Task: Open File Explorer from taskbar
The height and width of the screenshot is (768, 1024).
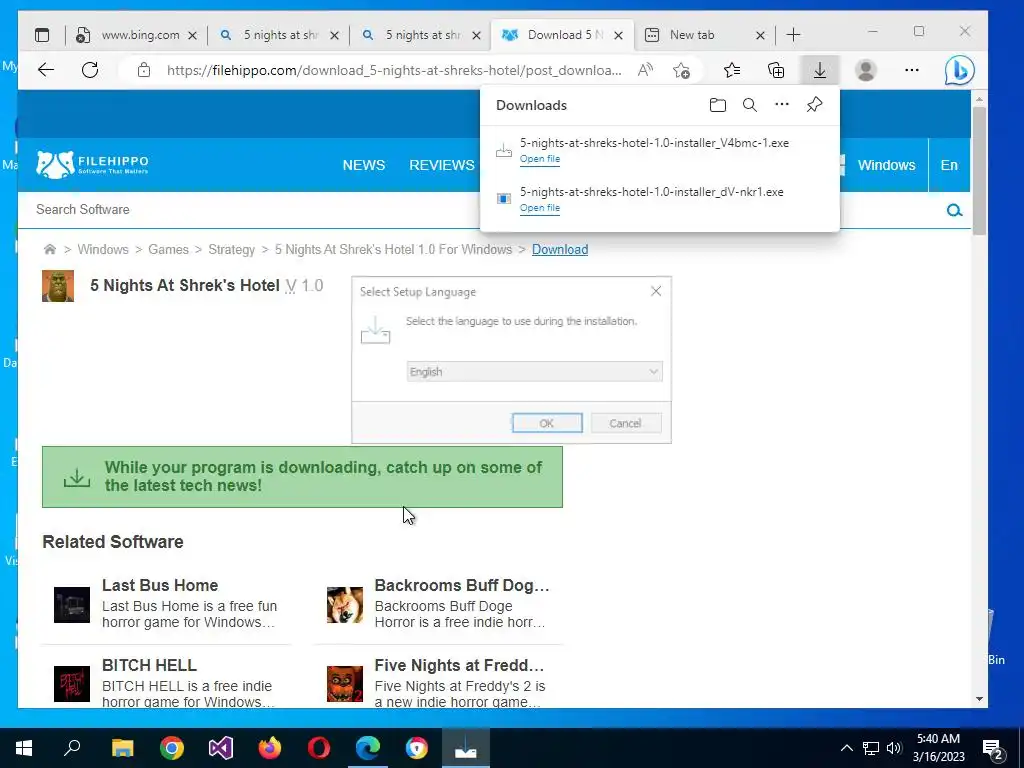Action: pyautogui.click(x=122, y=748)
